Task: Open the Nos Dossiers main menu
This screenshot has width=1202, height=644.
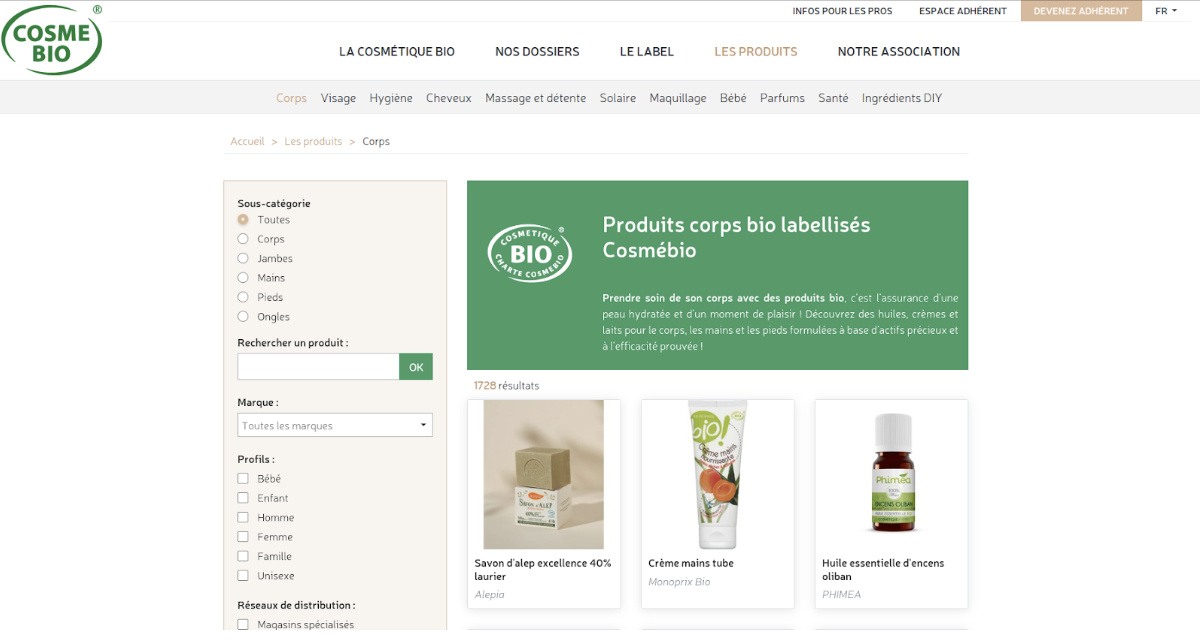Action: (x=537, y=52)
